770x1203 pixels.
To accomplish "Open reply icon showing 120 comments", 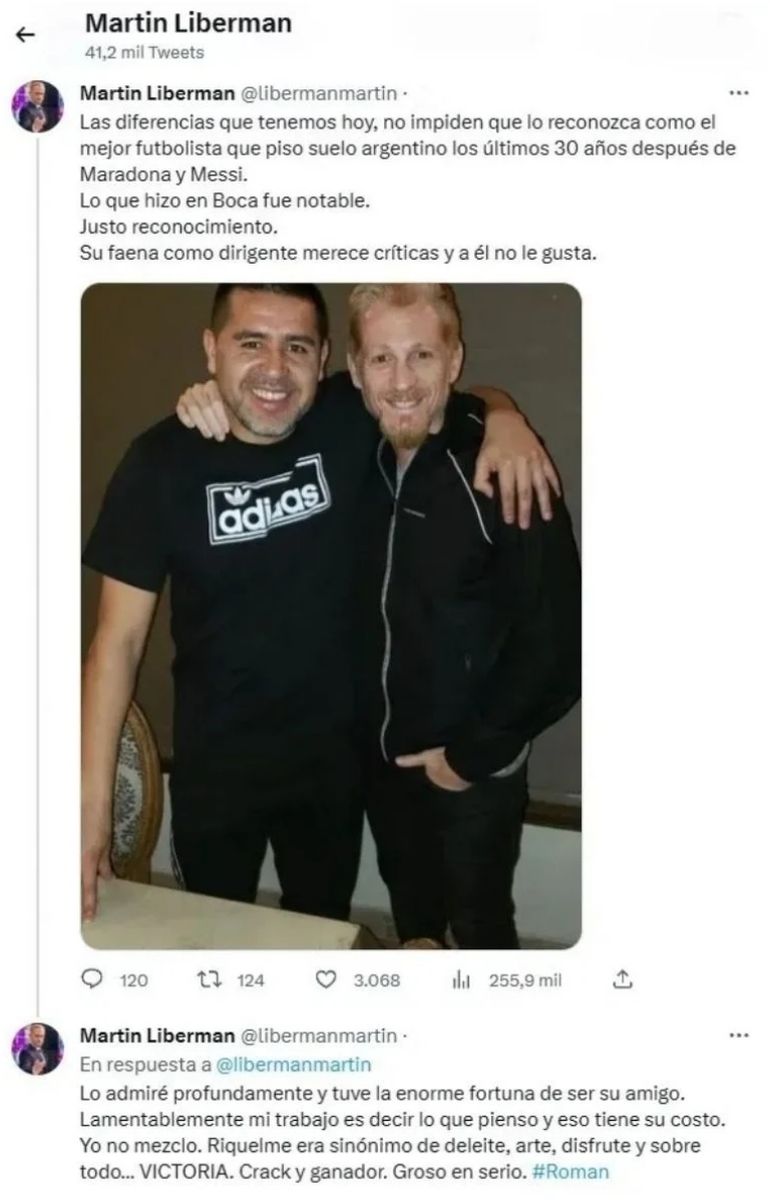I will pos(91,980).
